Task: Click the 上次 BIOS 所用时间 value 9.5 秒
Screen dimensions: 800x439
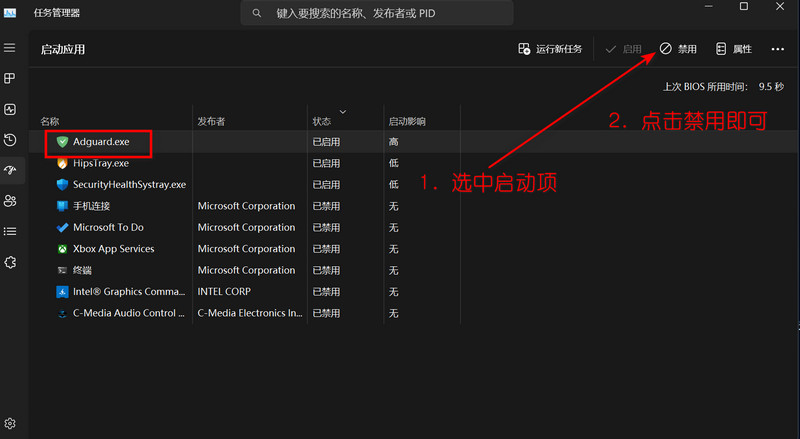Action: pyautogui.click(x=771, y=87)
